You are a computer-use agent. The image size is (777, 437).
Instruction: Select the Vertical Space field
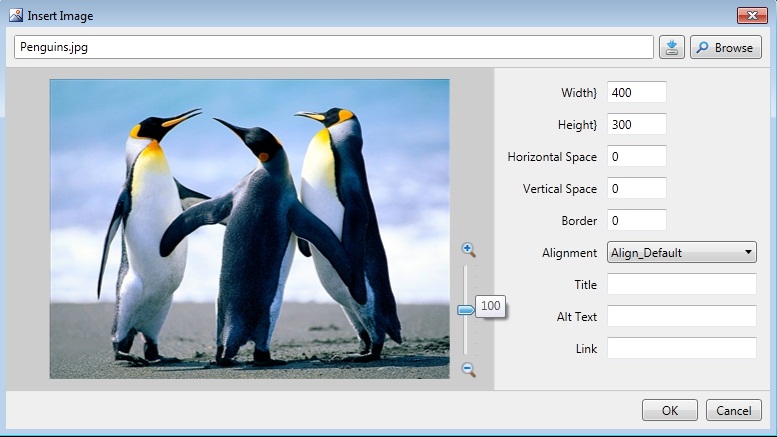tap(636, 188)
